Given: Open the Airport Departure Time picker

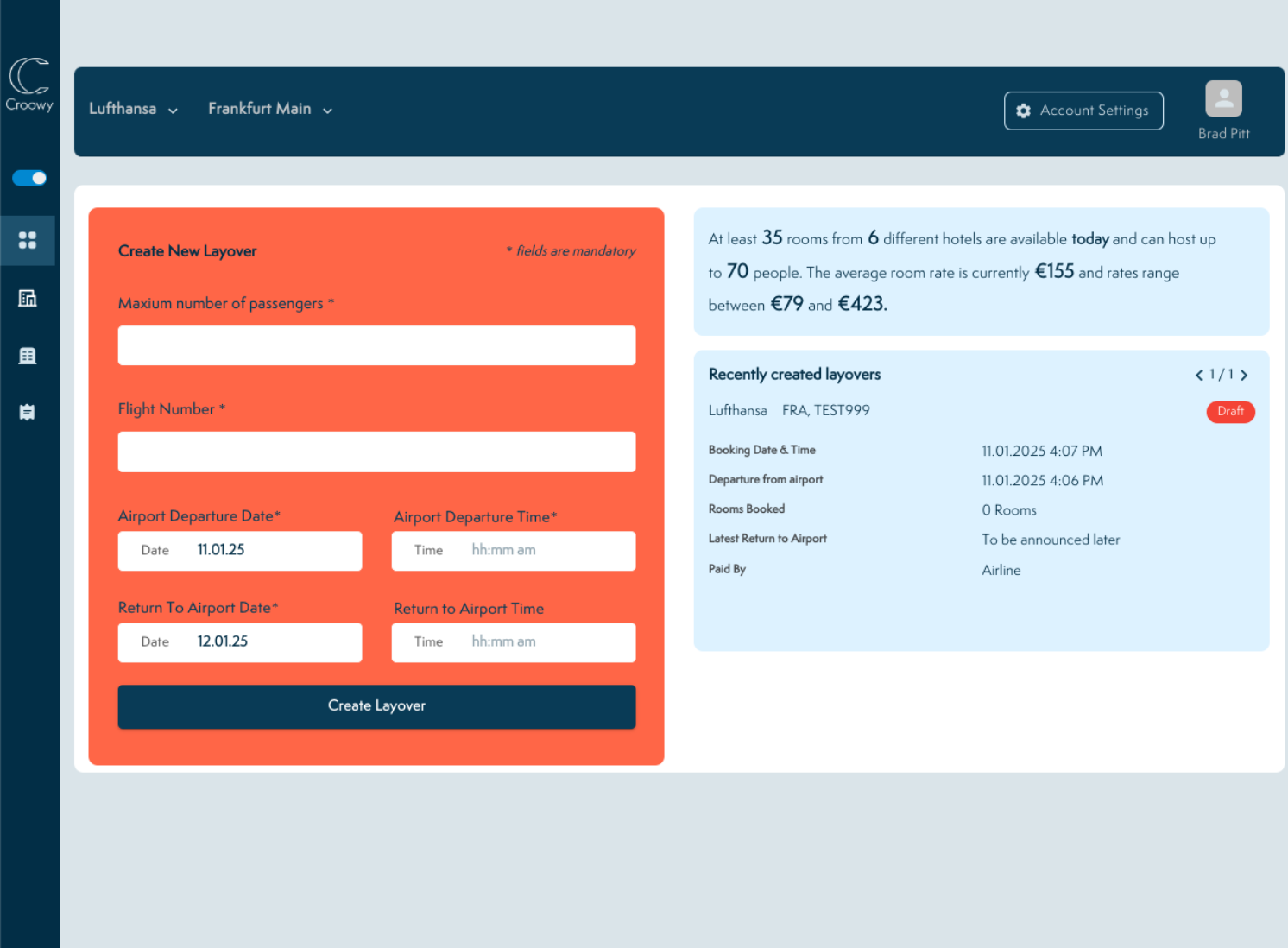Looking at the screenshot, I should [513, 551].
